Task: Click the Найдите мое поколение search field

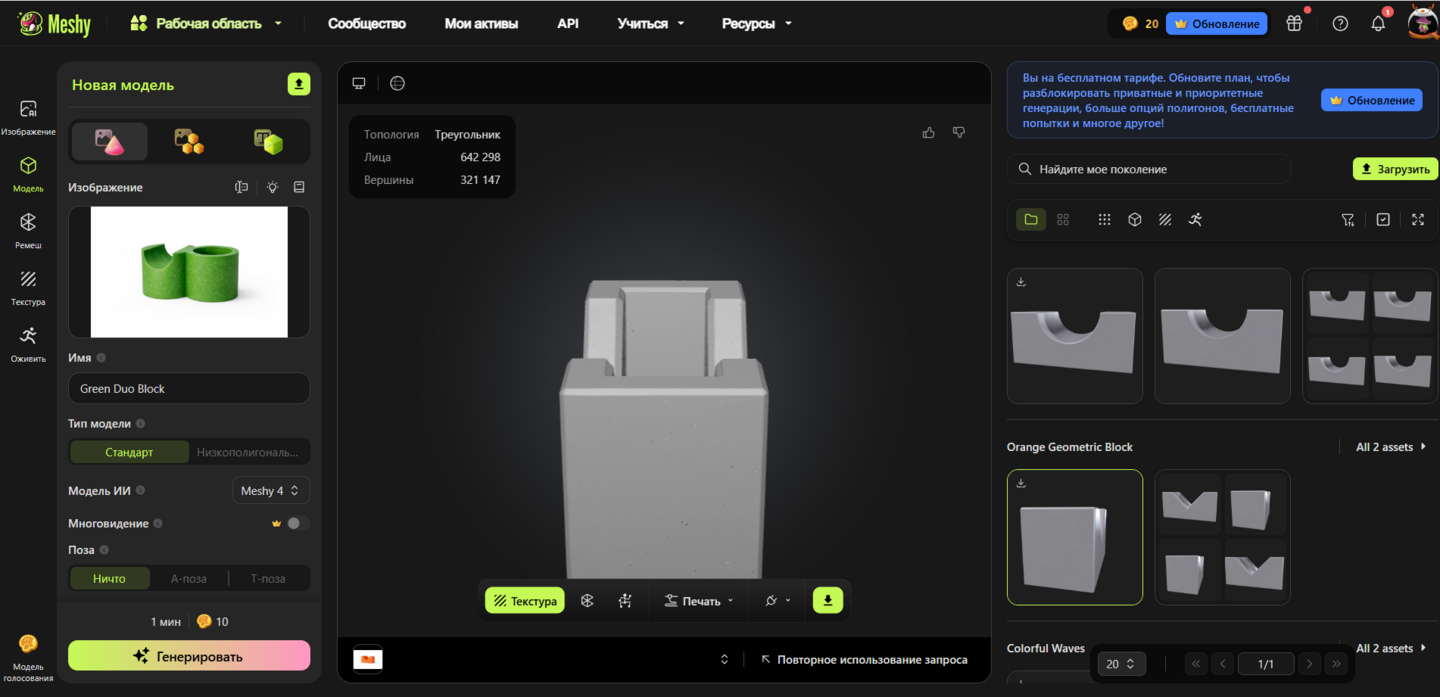Action: point(1150,169)
